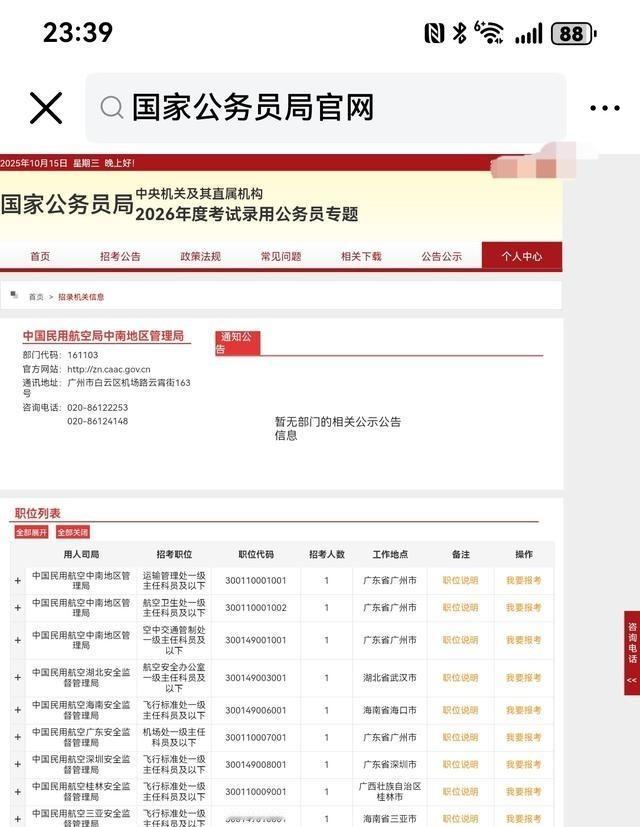Open the 个人中心 navigation tab
The height and width of the screenshot is (827, 640).
pos(522,256)
